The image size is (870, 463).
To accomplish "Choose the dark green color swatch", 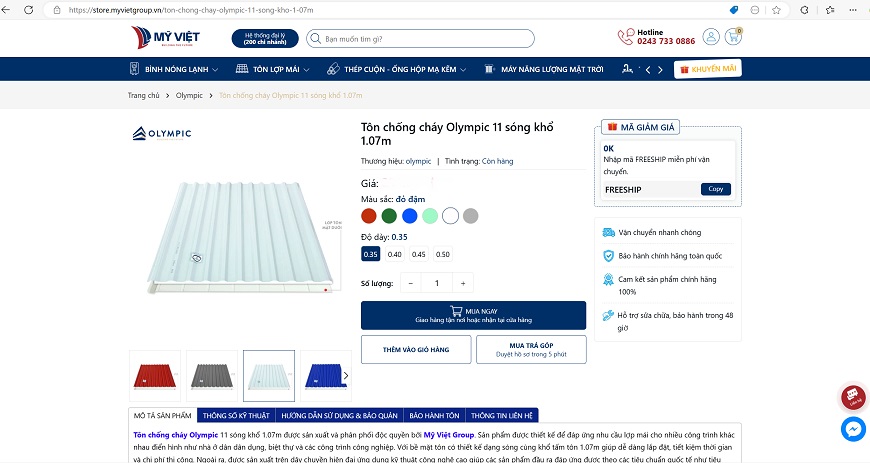I will (x=389, y=216).
